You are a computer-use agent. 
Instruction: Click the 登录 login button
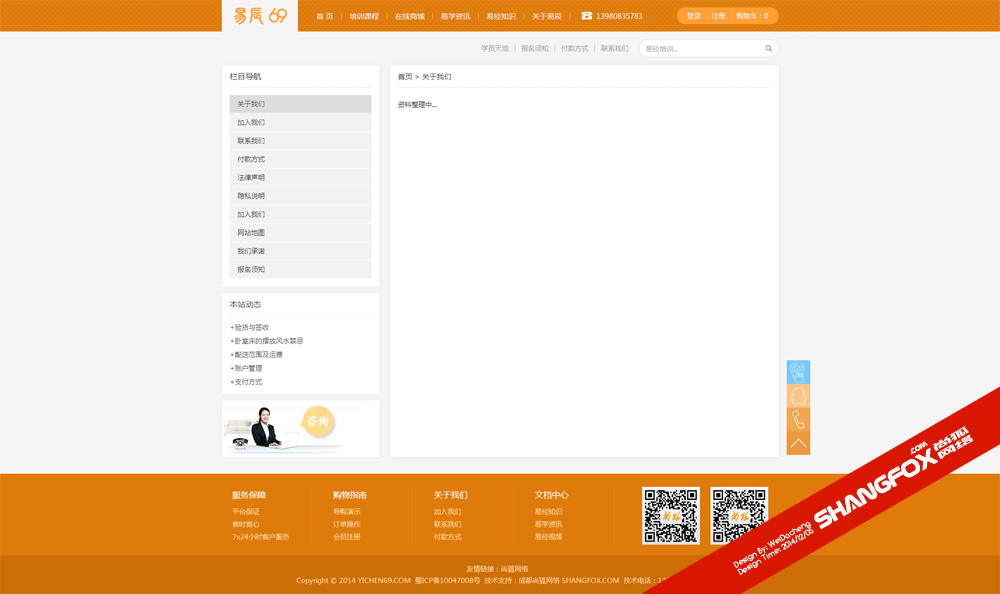click(x=694, y=16)
